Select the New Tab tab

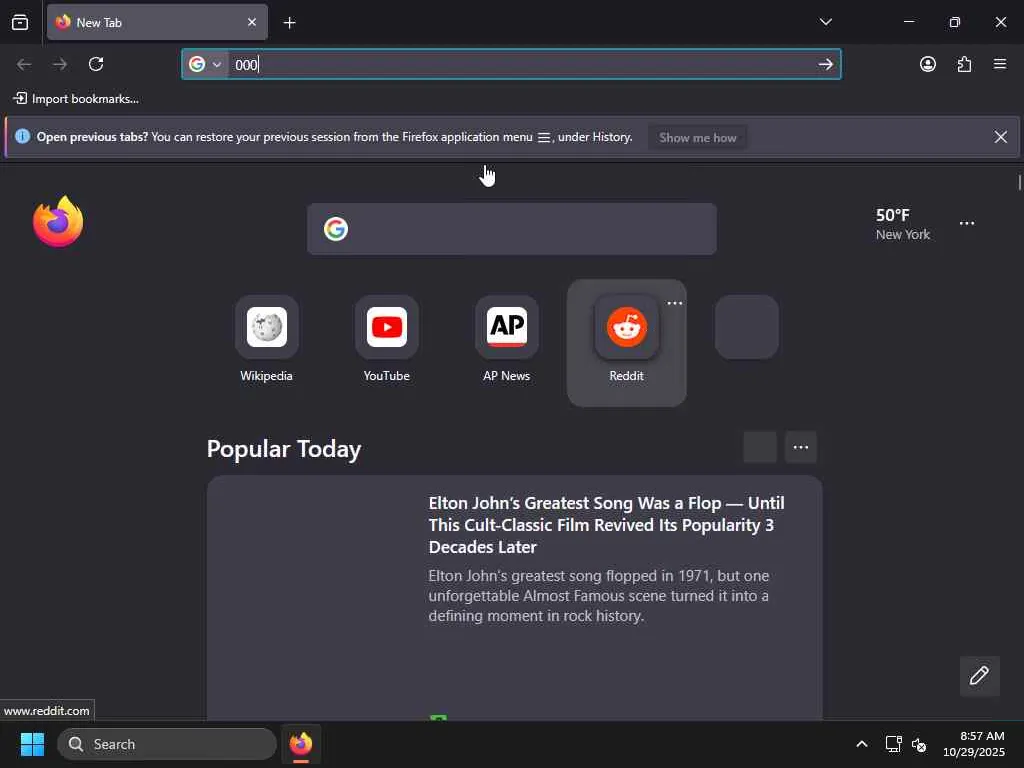(x=157, y=22)
